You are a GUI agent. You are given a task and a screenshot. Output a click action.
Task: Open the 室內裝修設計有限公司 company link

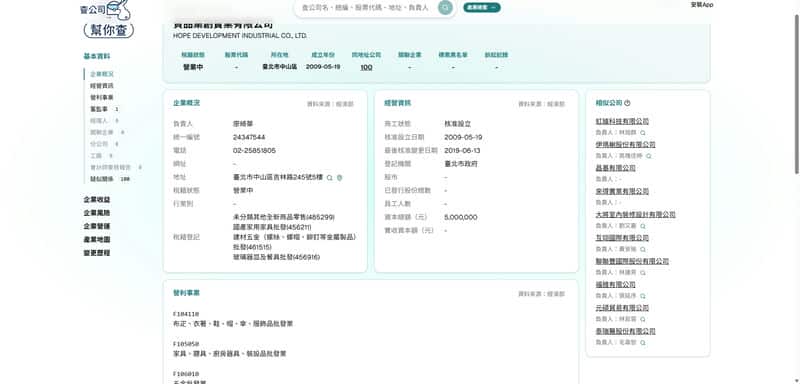pos(635,215)
